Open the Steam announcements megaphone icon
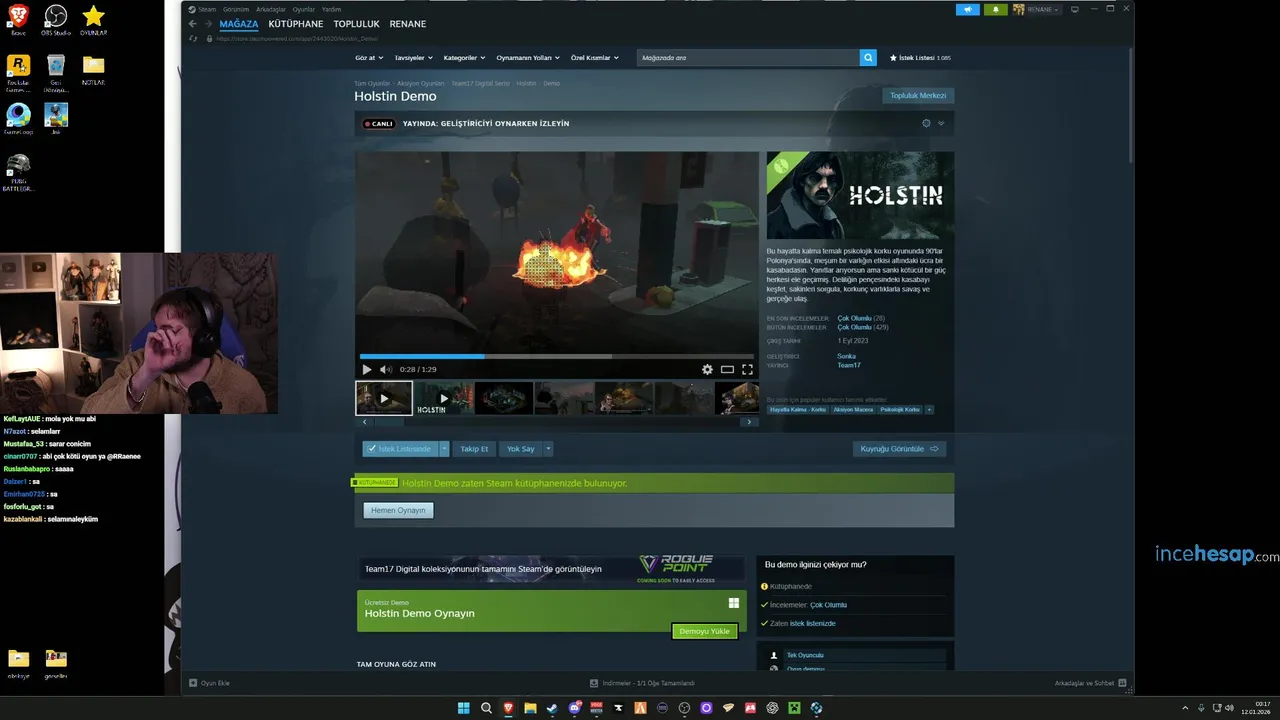Screen dimensions: 1280x720 (967, 10)
